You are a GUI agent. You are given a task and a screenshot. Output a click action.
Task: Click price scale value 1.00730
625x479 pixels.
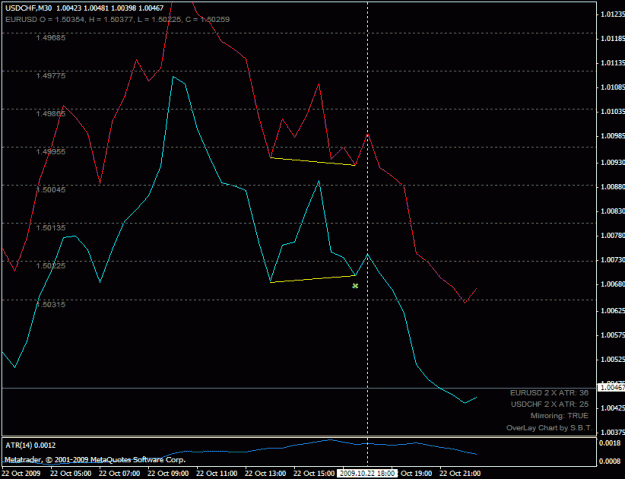(612, 260)
